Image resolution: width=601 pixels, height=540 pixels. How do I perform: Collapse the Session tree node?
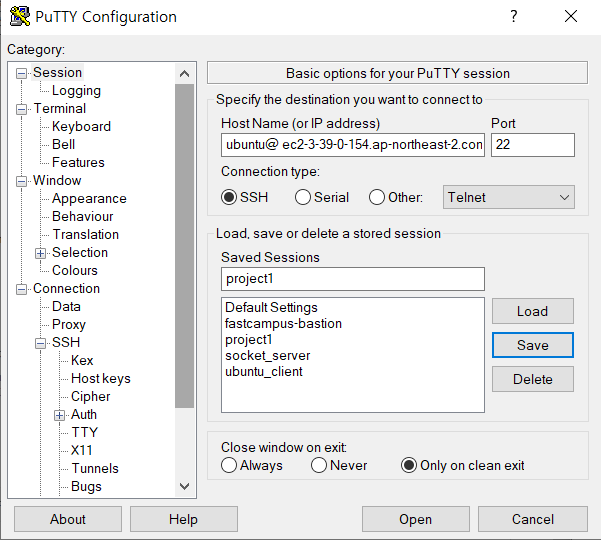pos(21,73)
